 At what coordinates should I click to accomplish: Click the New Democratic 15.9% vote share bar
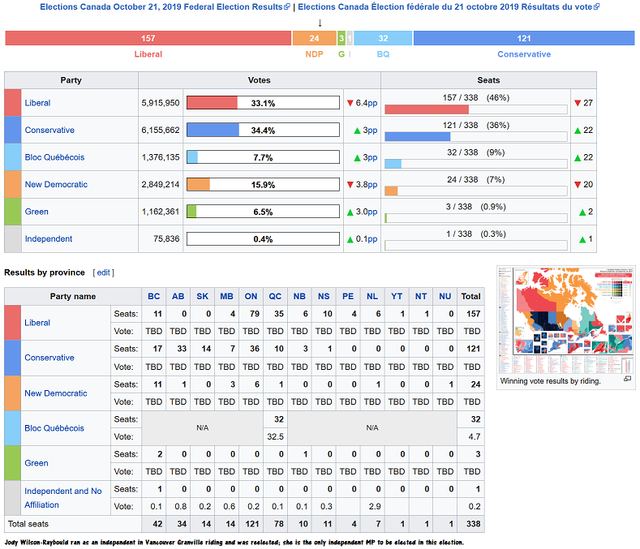[263, 184]
